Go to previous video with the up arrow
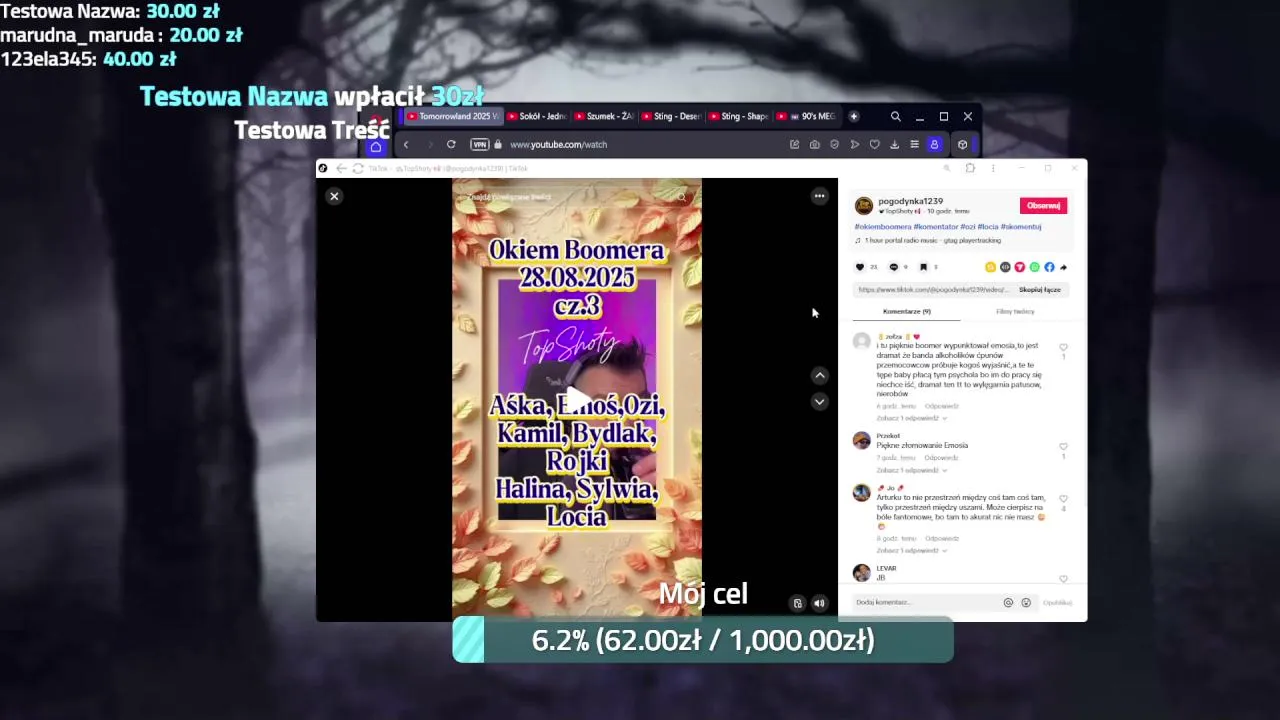 click(x=819, y=376)
